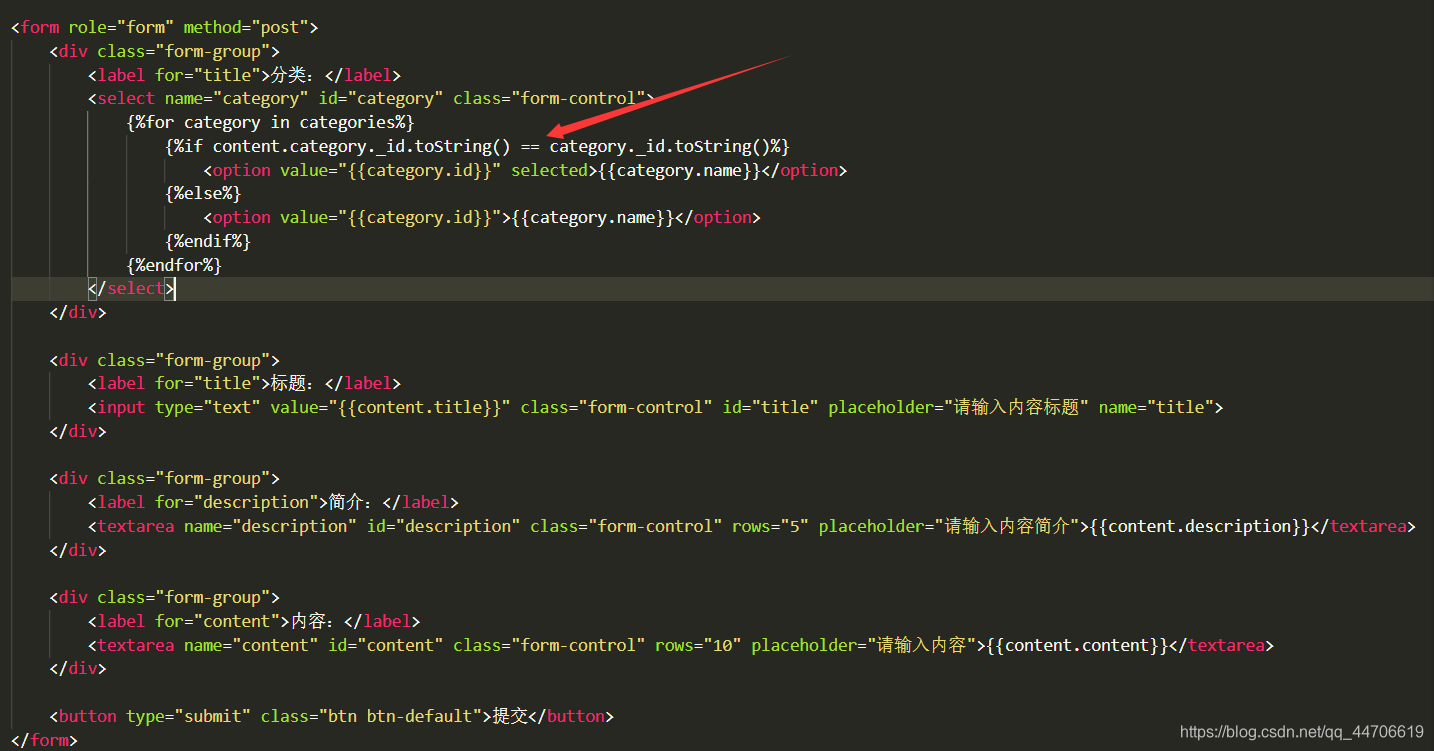This screenshot has height=751, width=1434.
Task: Click the option line with selected attribute
Action: click(525, 170)
